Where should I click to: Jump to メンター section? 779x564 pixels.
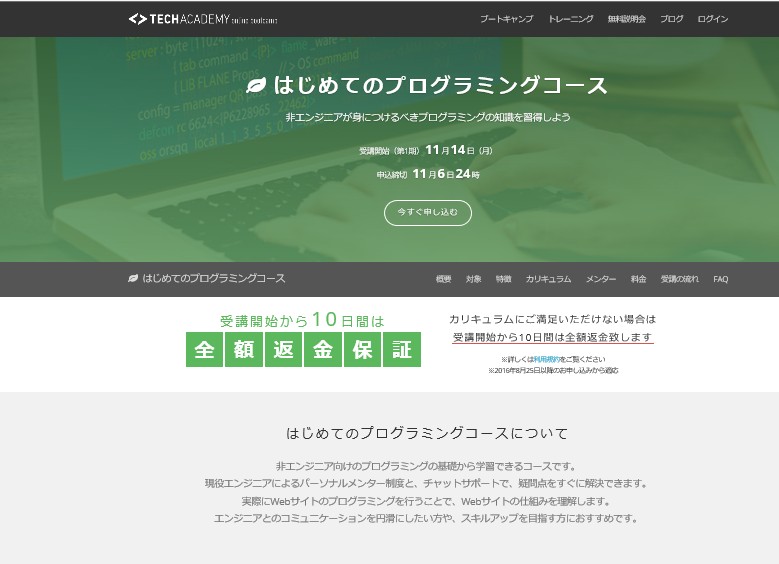coord(601,279)
